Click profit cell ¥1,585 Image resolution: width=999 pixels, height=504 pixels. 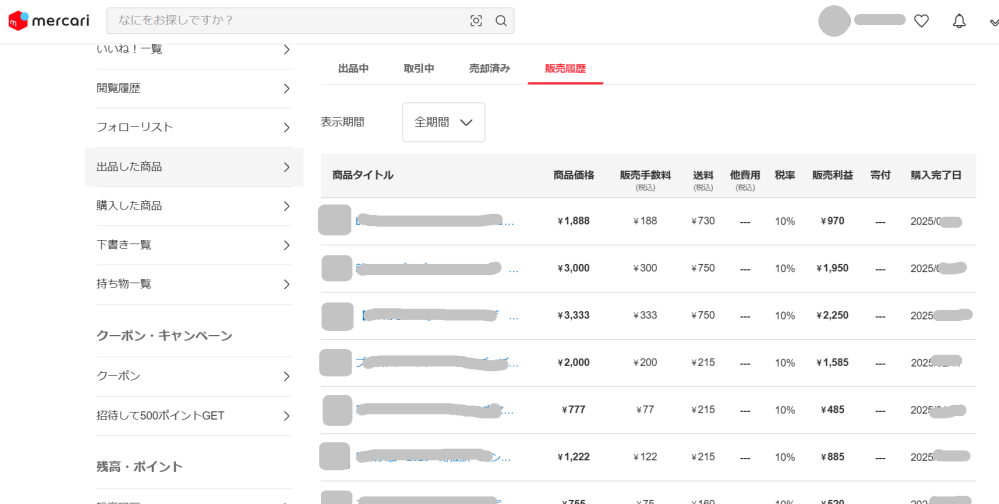click(x=832, y=363)
